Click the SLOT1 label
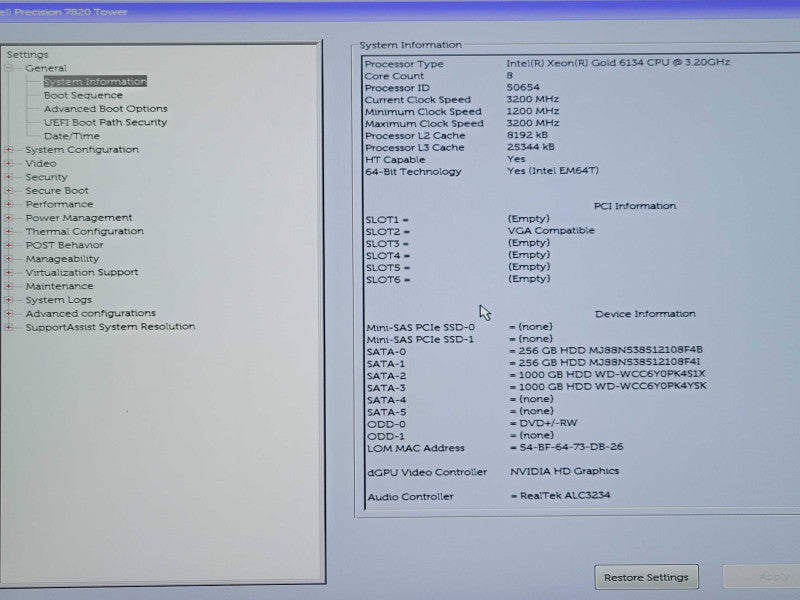The height and width of the screenshot is (600, 800). 387,220
